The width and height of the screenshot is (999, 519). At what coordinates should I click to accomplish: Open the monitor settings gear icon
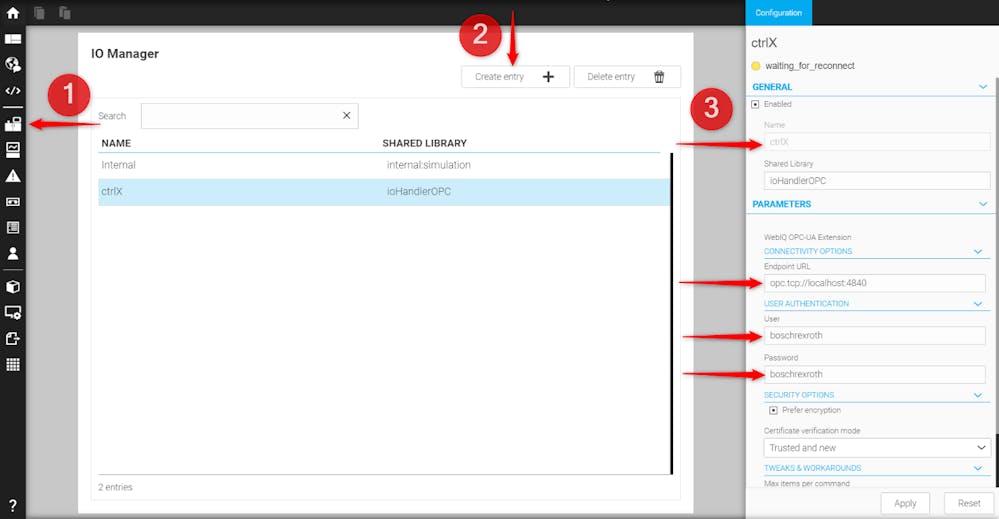(13, 312)
